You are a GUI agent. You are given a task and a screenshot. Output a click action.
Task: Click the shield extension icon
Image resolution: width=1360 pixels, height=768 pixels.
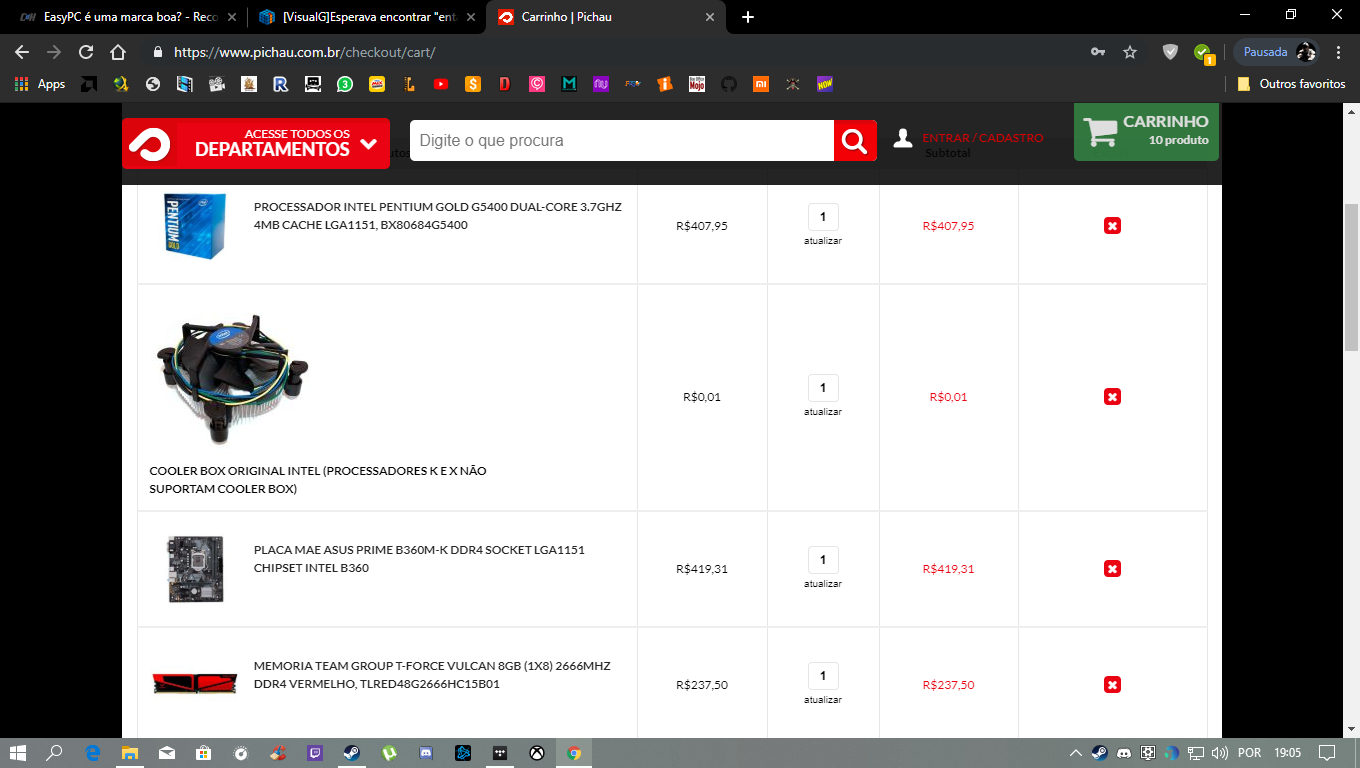click(1170, 52)
